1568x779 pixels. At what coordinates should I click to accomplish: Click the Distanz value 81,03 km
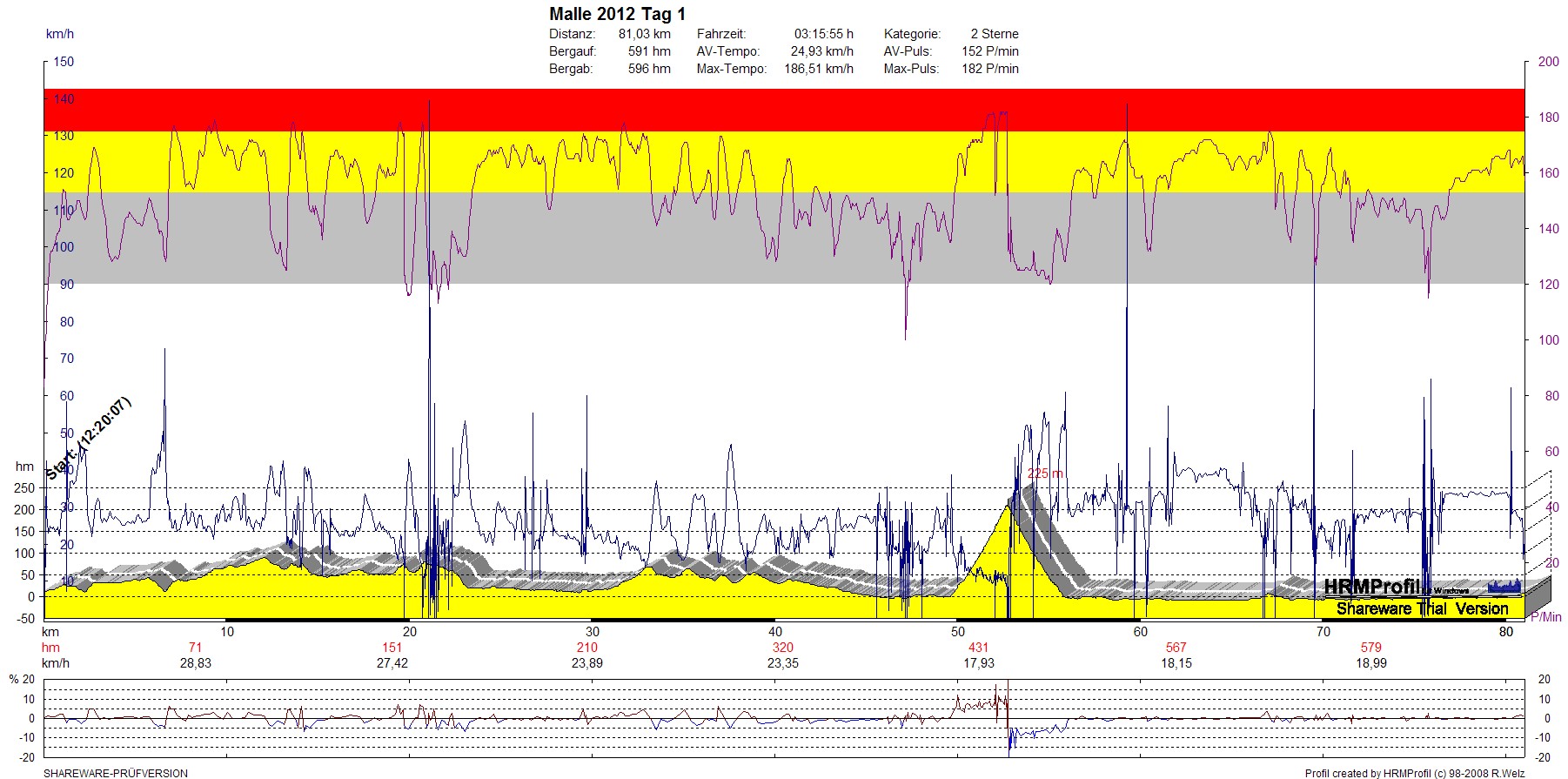click(x=644, y=34)
